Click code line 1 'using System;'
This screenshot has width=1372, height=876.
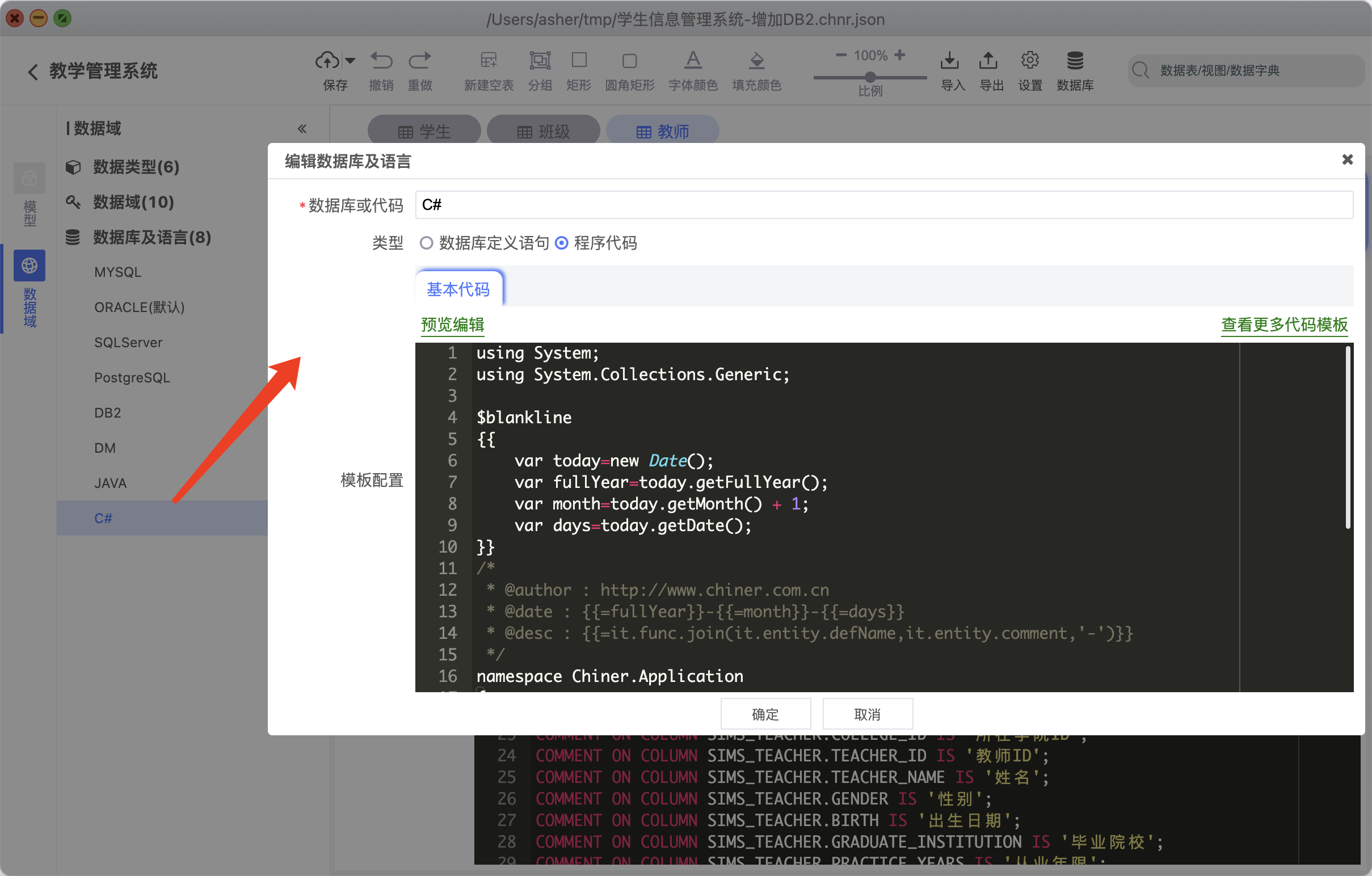coord(537,353)
